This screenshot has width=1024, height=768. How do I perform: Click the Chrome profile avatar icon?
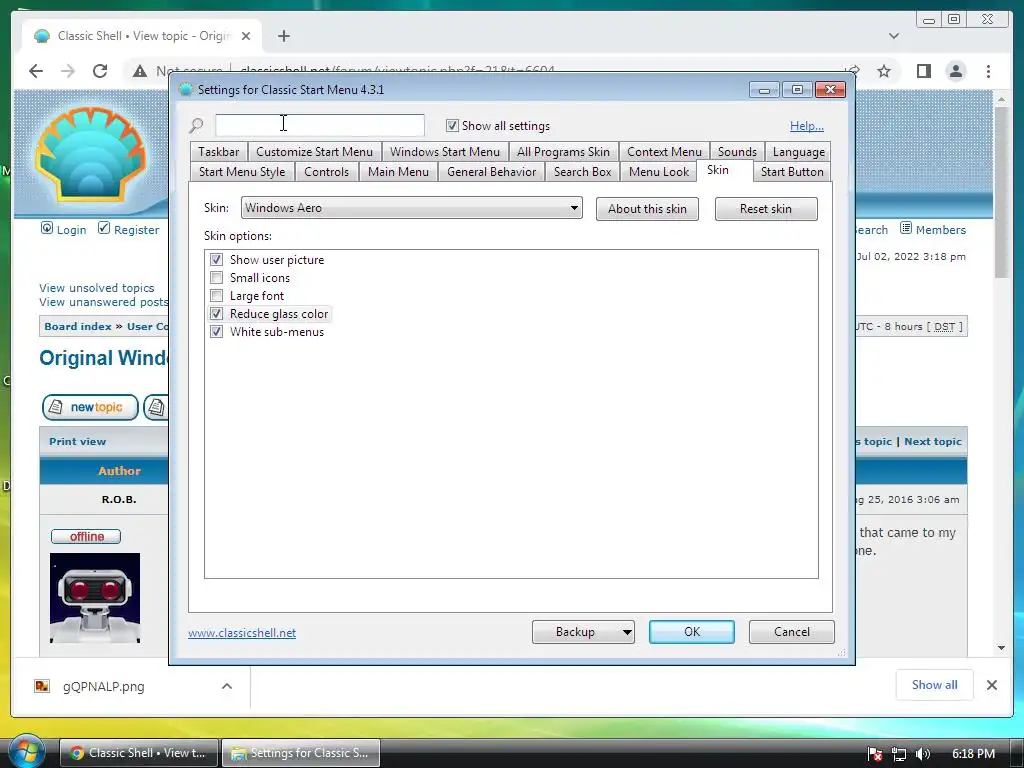[955, 71]
